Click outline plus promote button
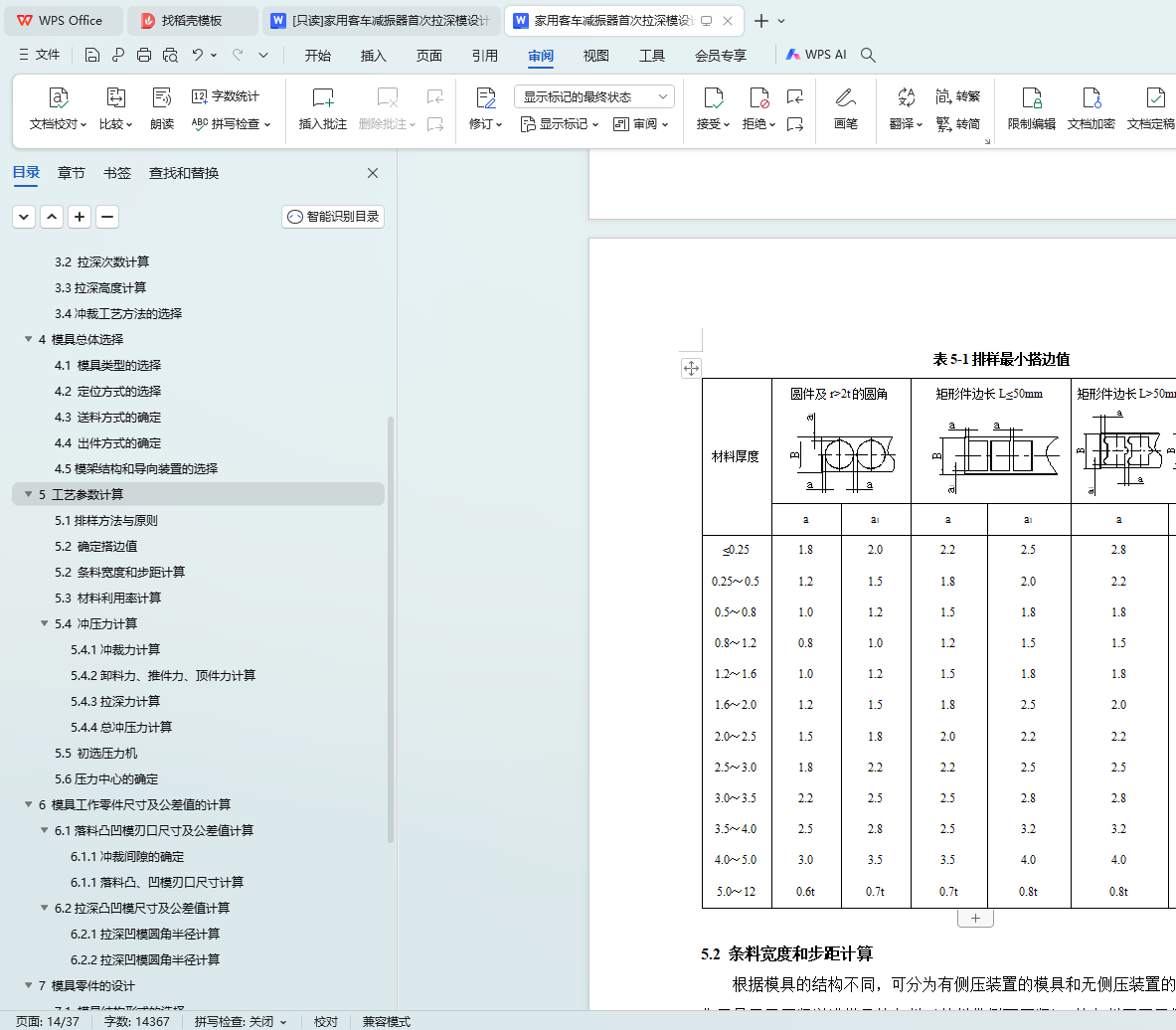1176x1030 pixels. click(80, 217)
